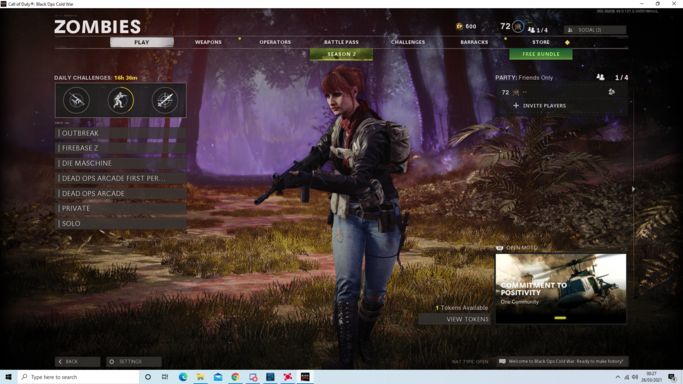This screenshot has height=384, width=683.
Task: Click the Settings button at bottom
Action: pos(134,361)
